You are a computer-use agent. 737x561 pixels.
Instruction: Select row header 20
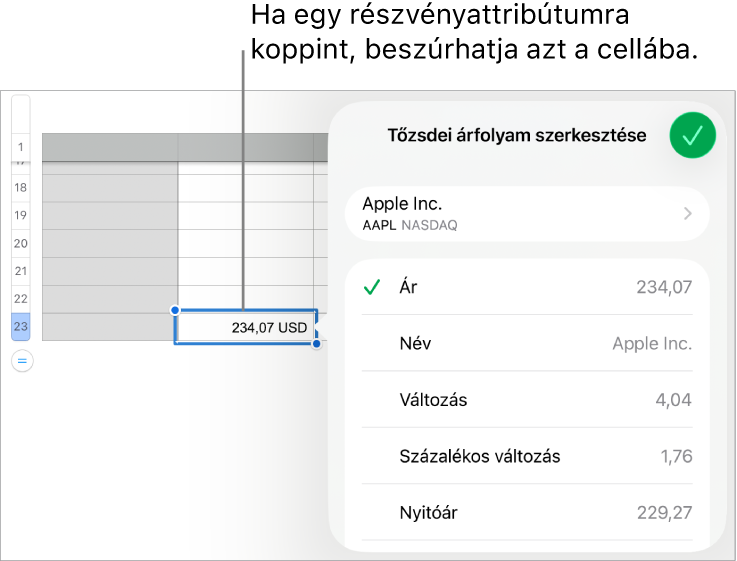(21, 243)
